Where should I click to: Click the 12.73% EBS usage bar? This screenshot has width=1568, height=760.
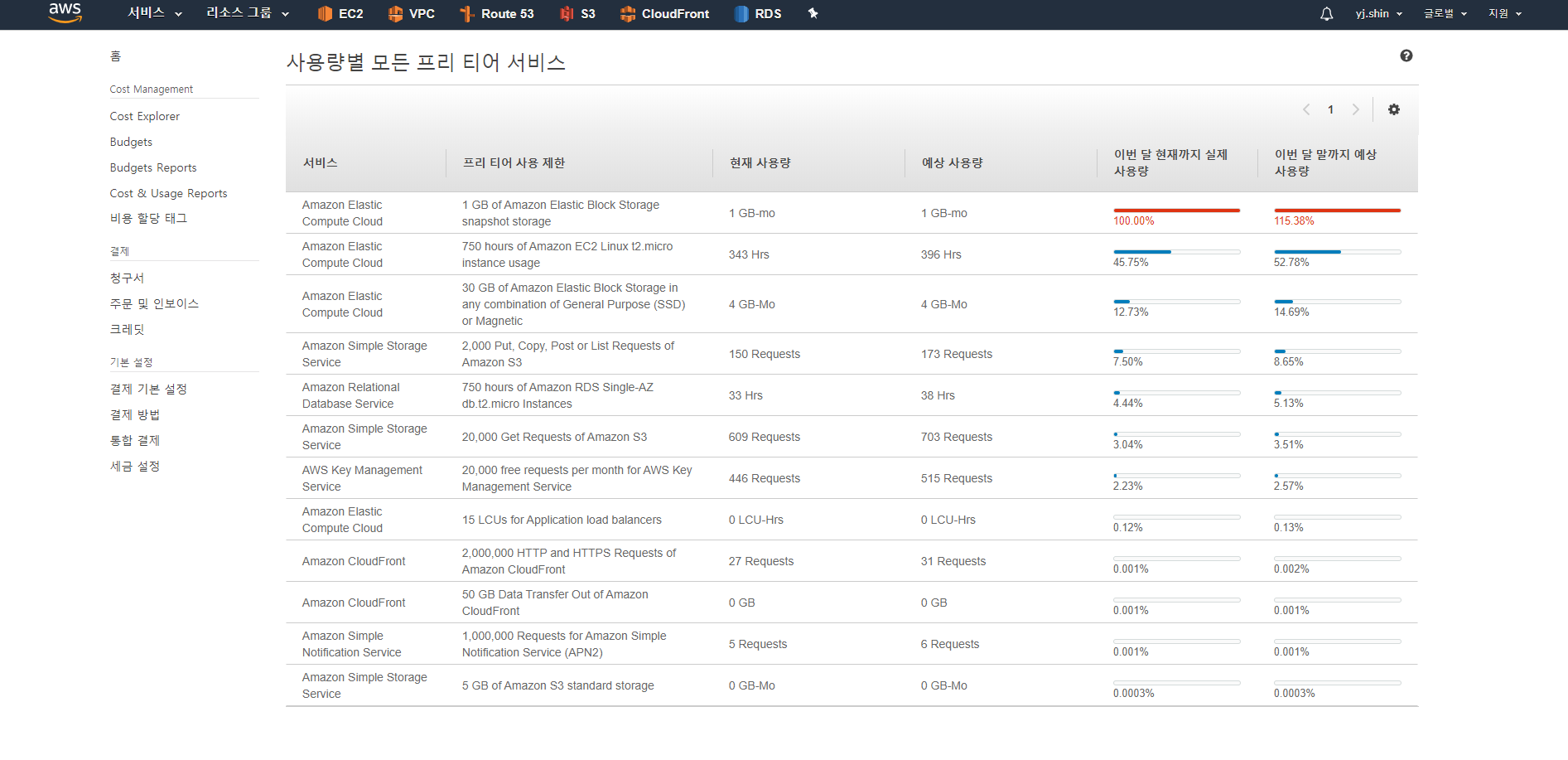[x=1176, y=302]
